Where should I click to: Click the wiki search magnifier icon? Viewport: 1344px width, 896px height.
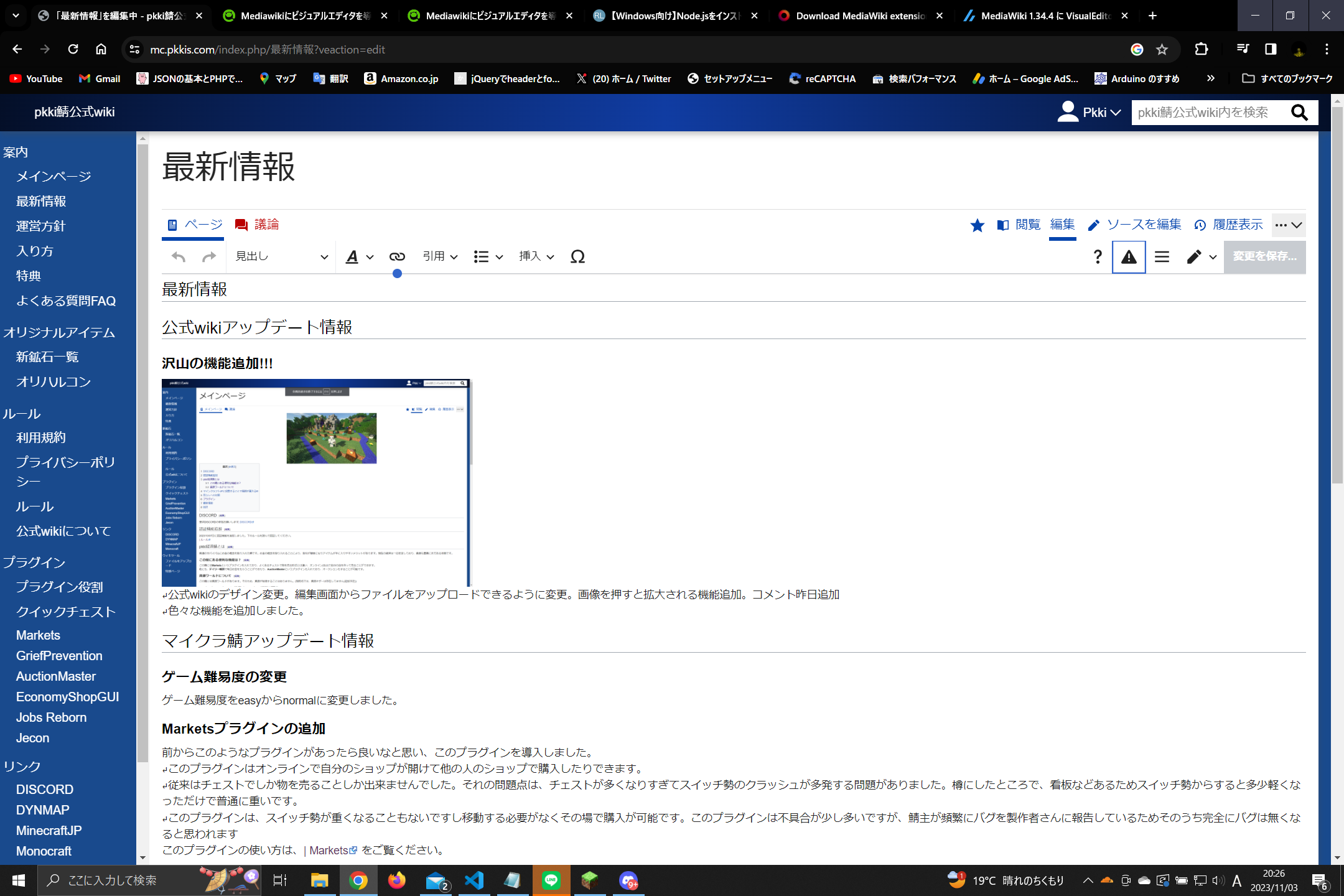[x=1299, y=113]
